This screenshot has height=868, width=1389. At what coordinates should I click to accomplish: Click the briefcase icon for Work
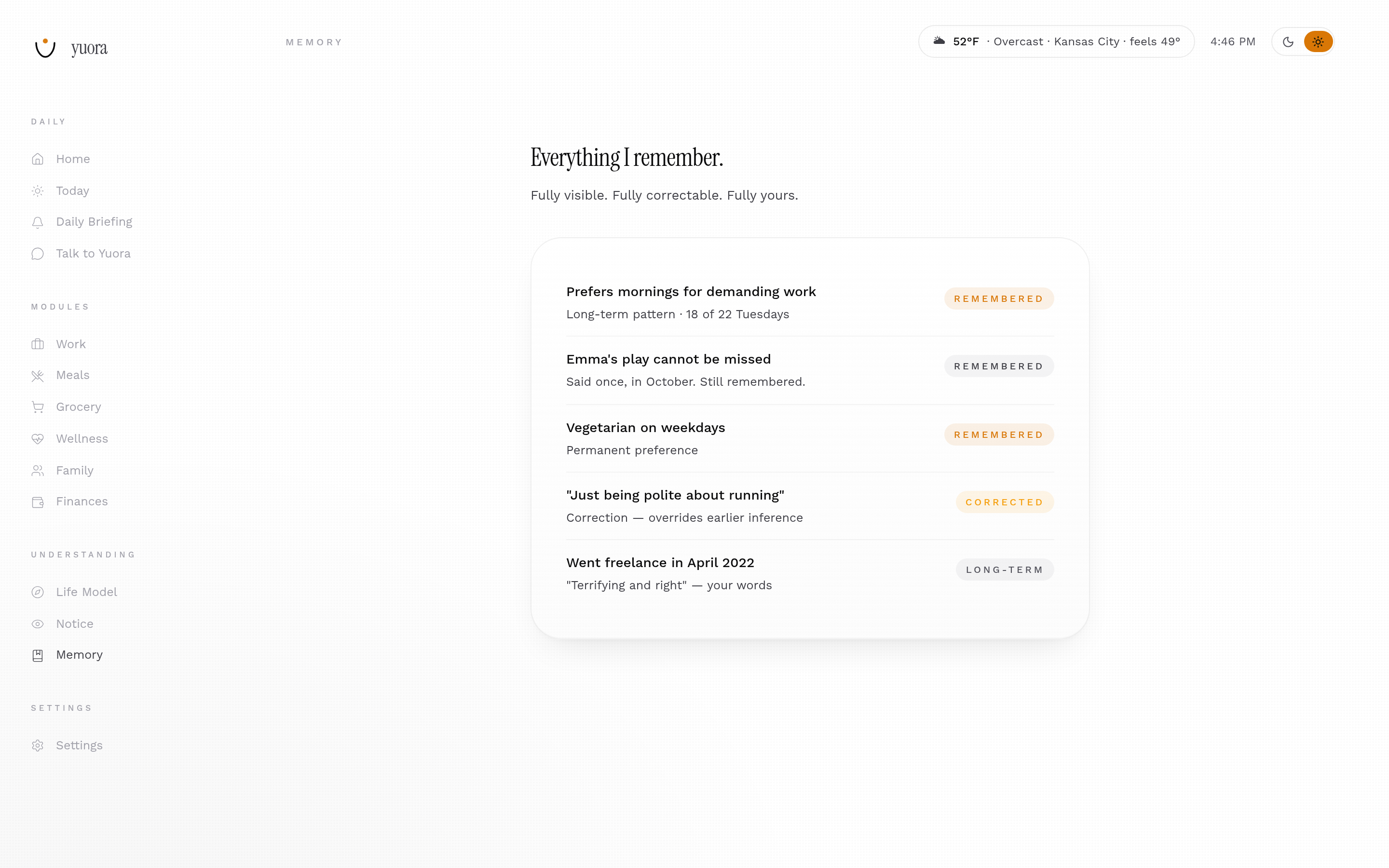[x=38, y=344]
